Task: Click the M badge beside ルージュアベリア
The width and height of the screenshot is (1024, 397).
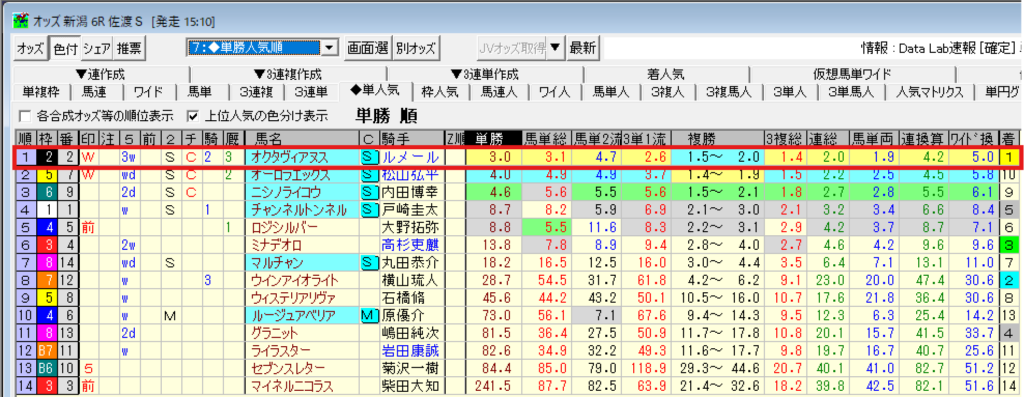Action: pos(370,315)
